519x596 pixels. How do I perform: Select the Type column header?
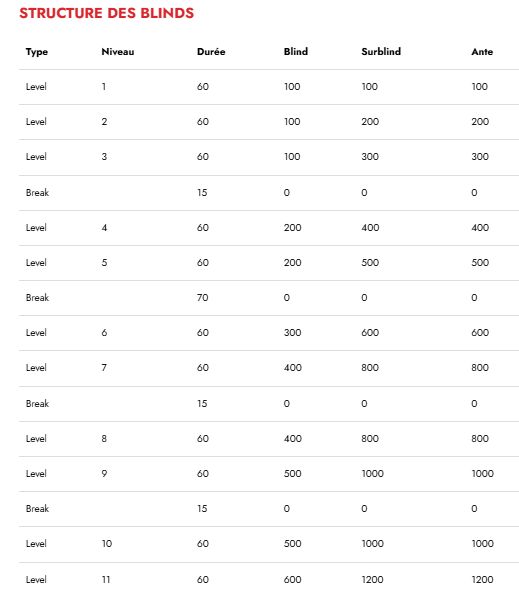[x=37, y=52]
